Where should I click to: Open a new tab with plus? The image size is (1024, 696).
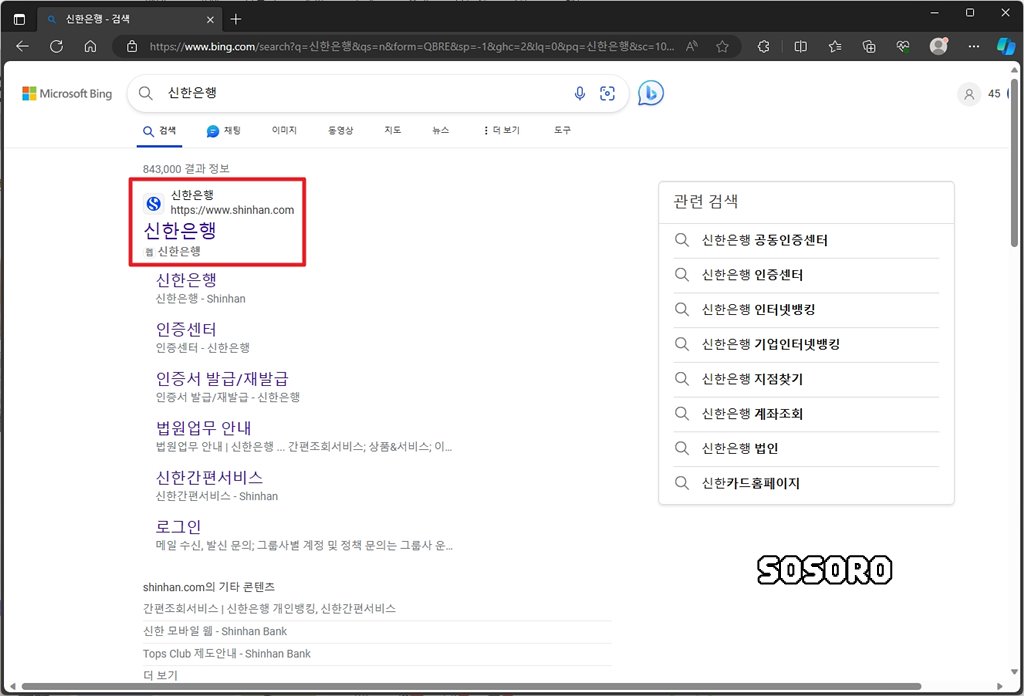click(236, 20)
